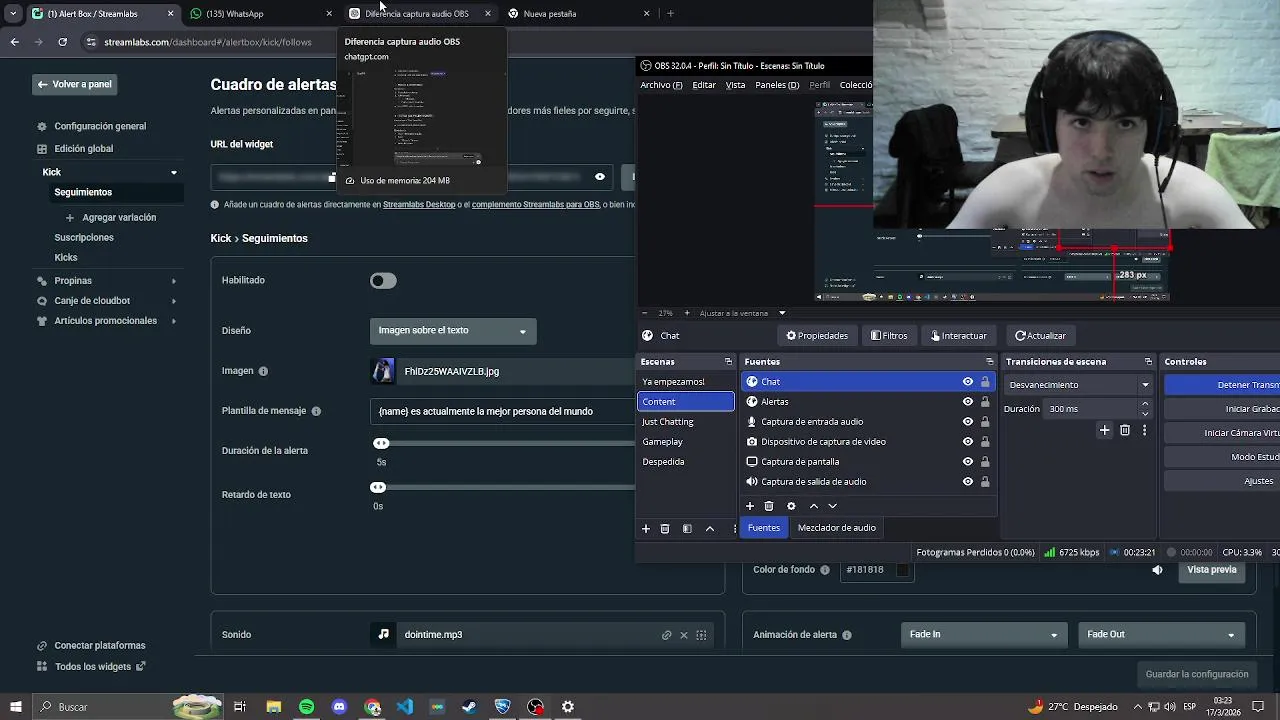Toggle the Habilitado switch

pos(383,281)
